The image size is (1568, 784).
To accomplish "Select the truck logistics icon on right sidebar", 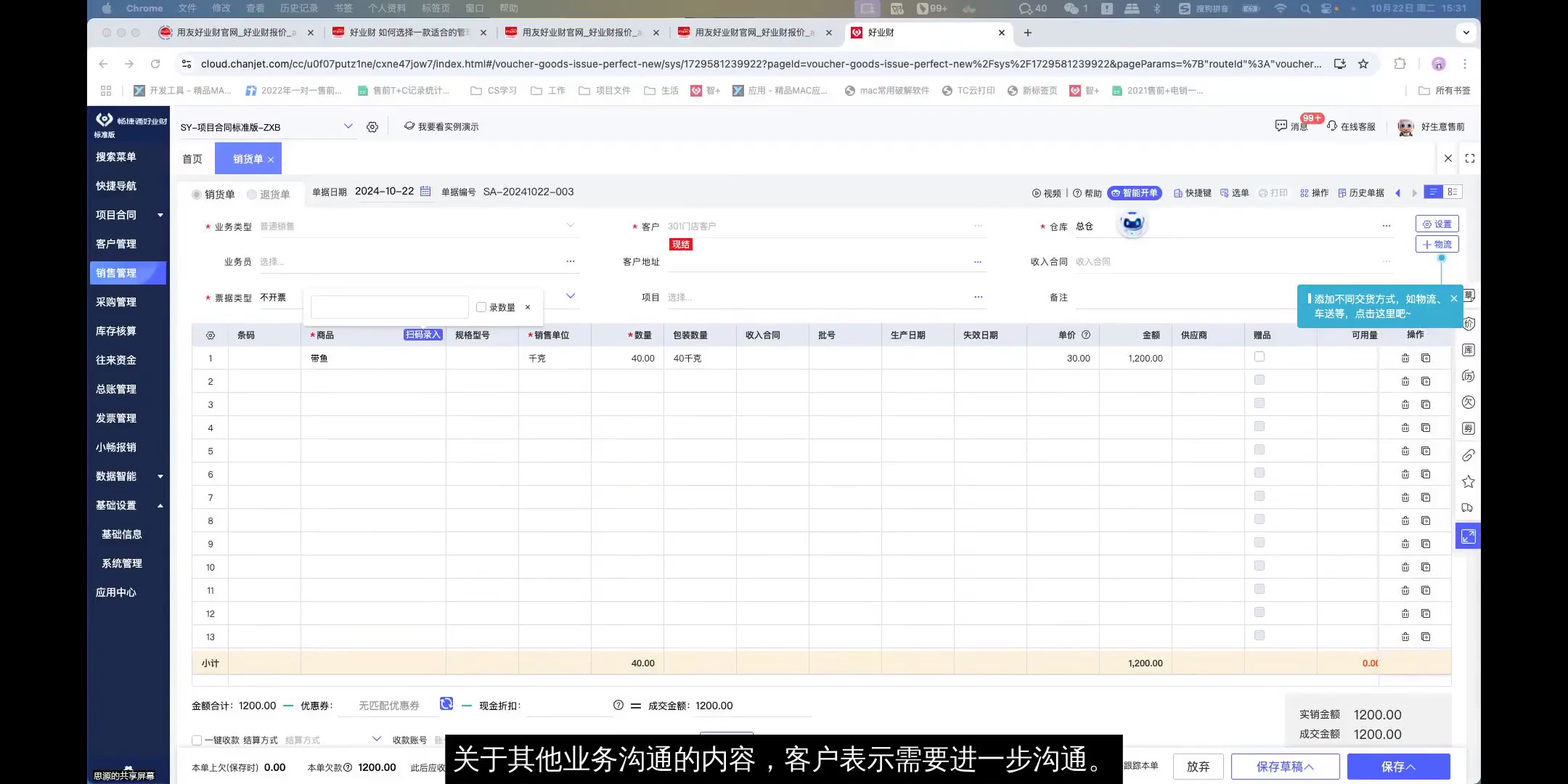I will point(1467,507).
